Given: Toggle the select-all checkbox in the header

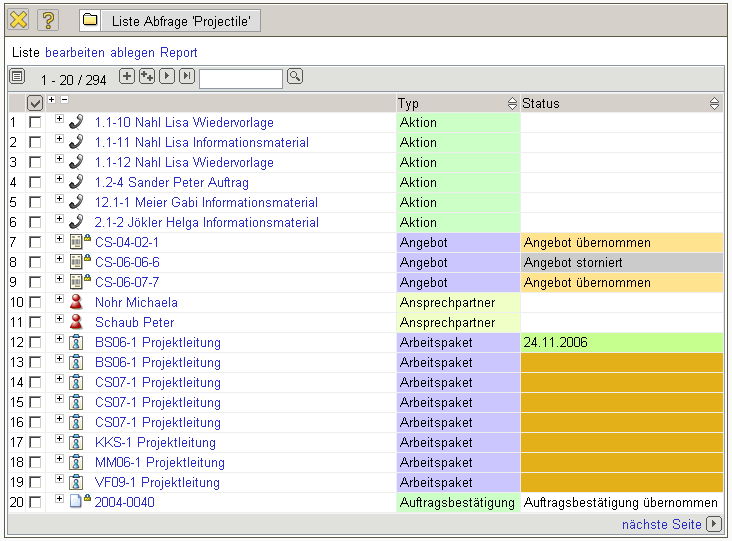Looking at the screenshot, I should [35, 103].
